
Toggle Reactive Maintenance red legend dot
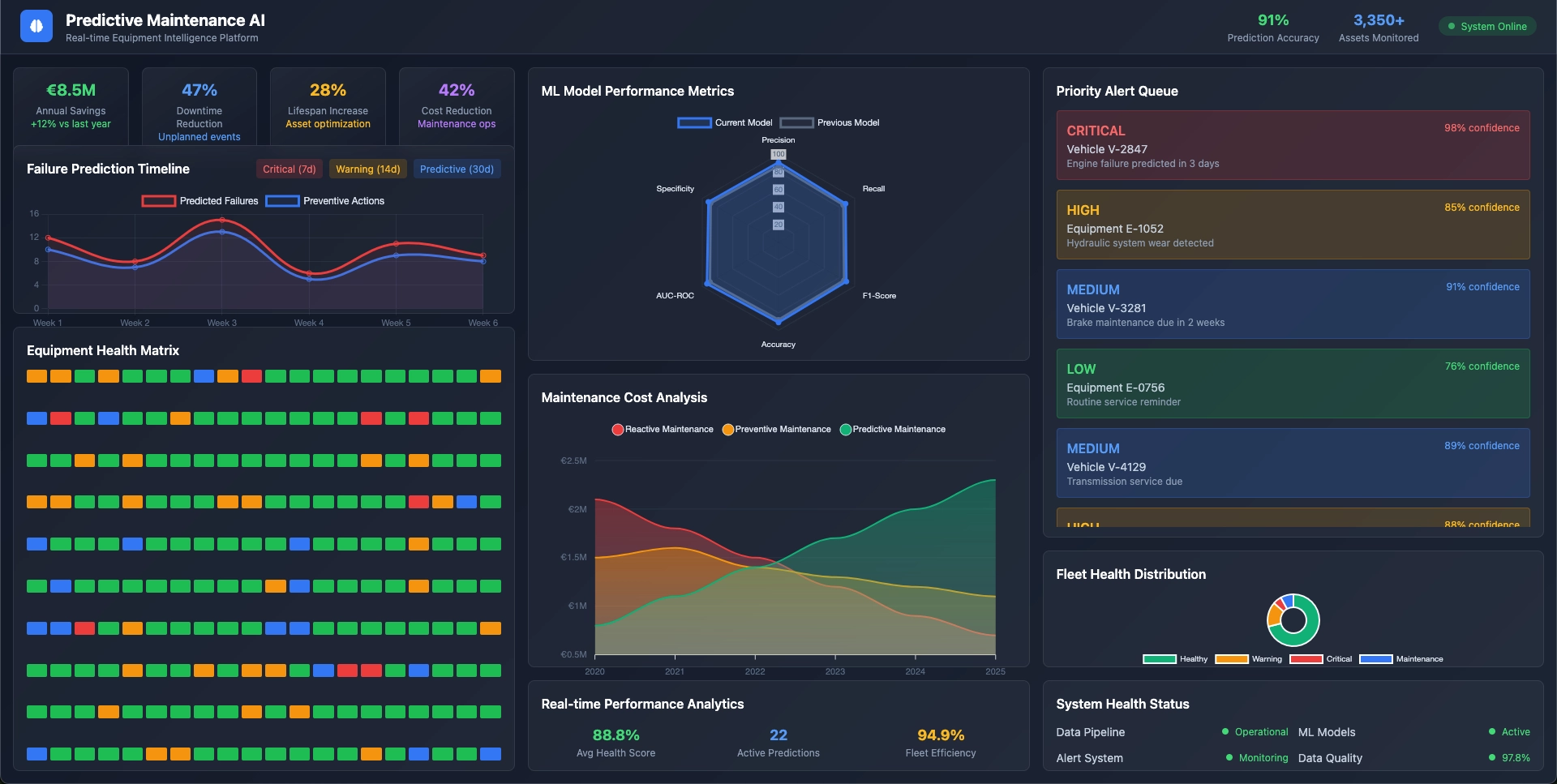[x=618, y=430]
